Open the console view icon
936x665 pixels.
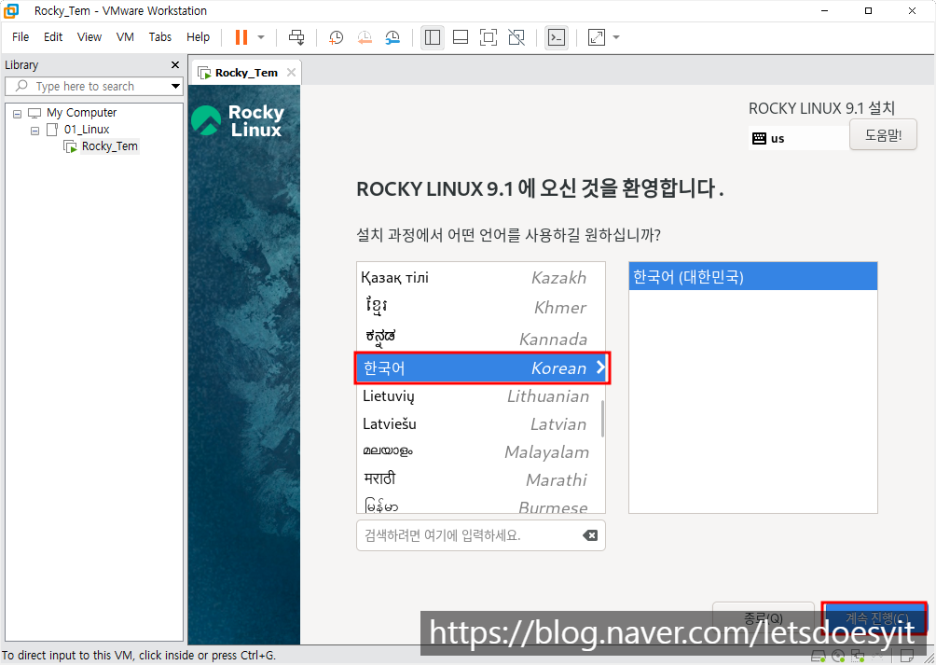pyautogui.click(x=556, y=37)
